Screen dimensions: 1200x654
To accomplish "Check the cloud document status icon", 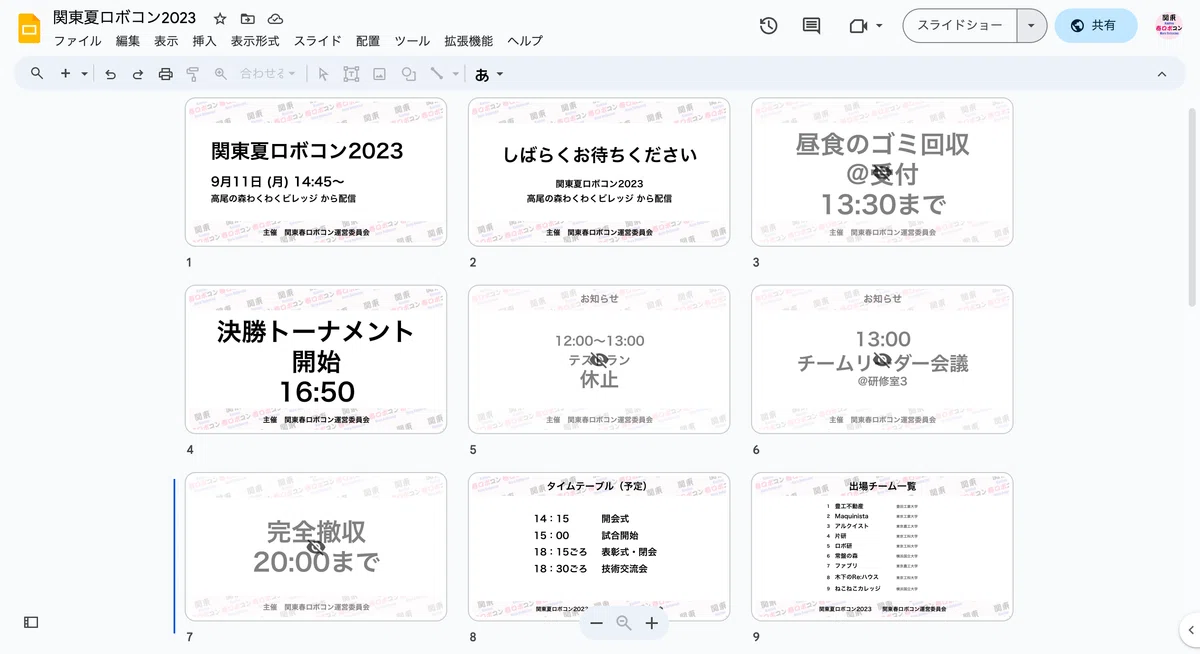I will pyautogui.click(x=275, y=19).
